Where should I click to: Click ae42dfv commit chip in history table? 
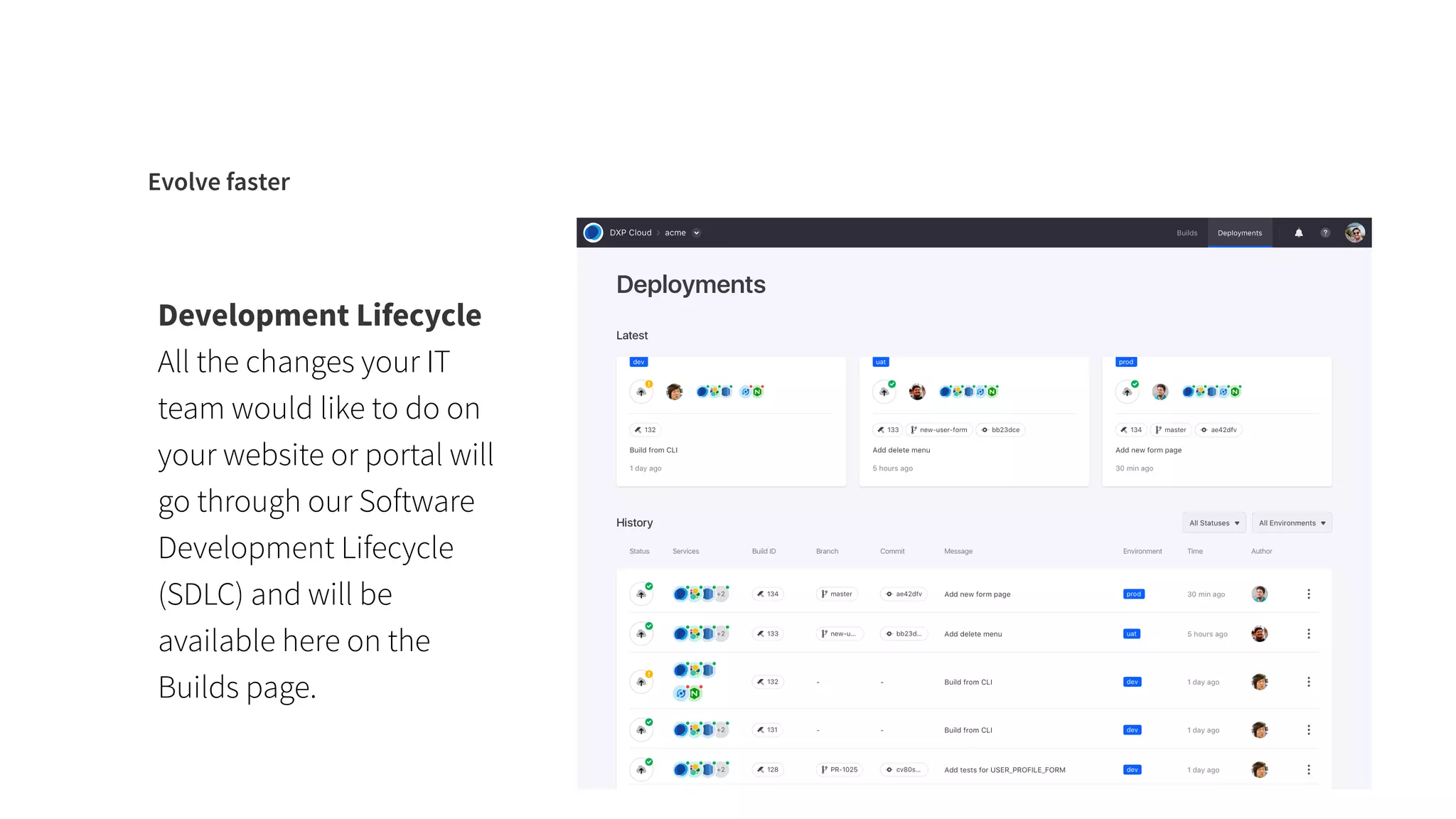[x=904, y=594]
